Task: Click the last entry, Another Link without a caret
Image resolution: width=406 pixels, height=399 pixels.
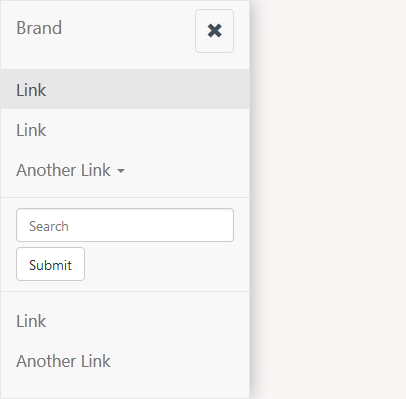Action: point(63,361)
